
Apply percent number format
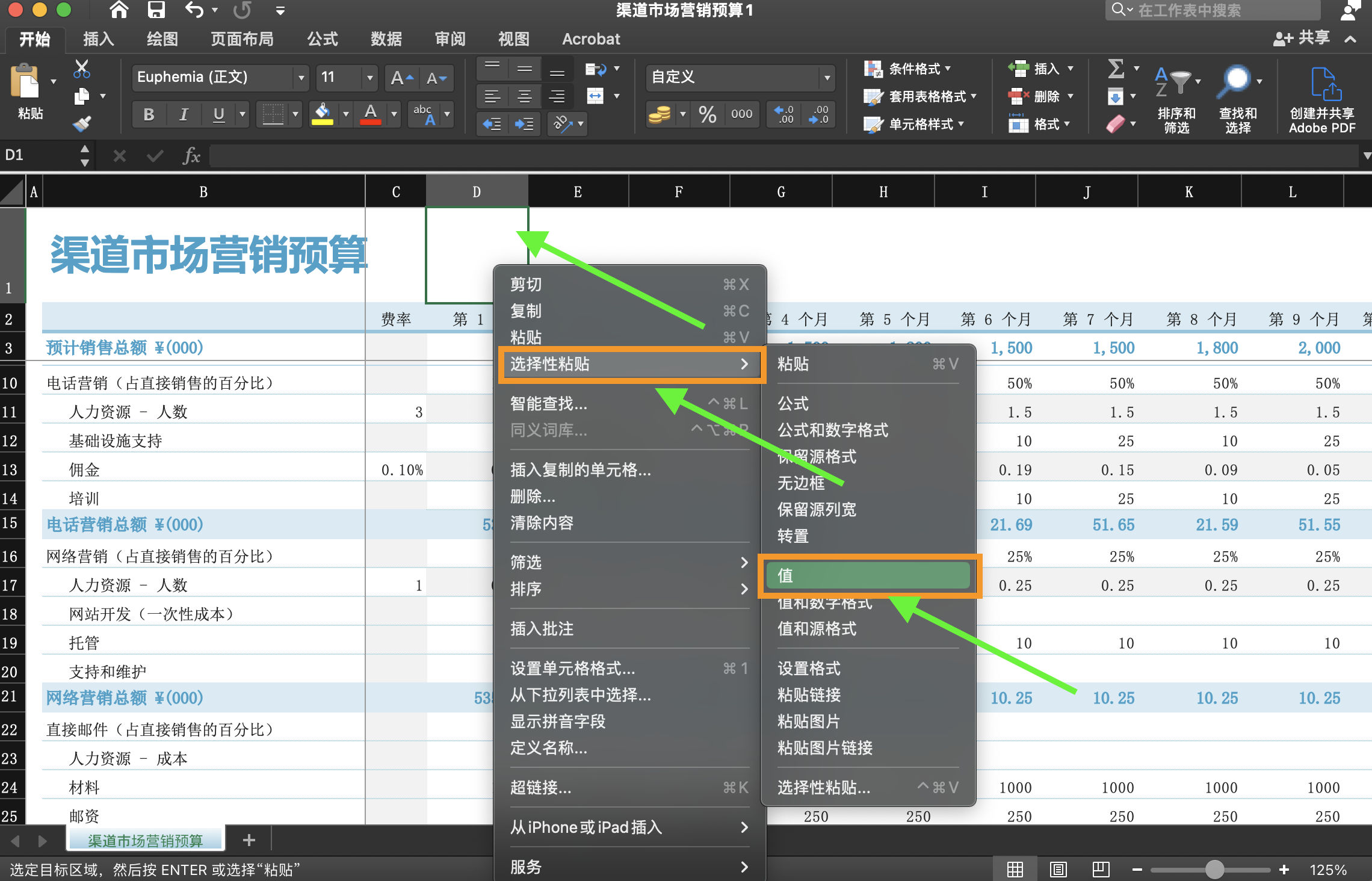click(707, 114)
